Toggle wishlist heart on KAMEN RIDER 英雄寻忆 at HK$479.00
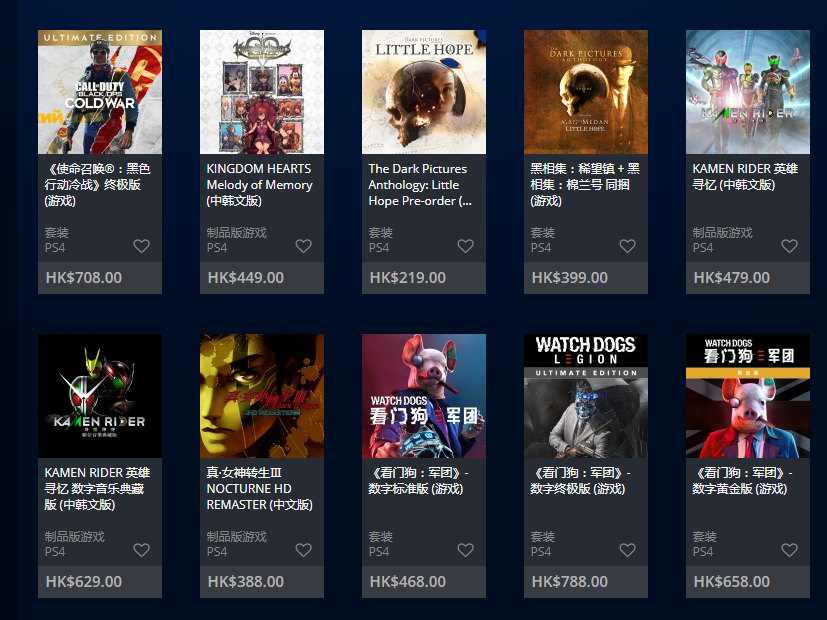Image resolution: width=827 pixels, height=620 pixels. (x=789, y=246)
